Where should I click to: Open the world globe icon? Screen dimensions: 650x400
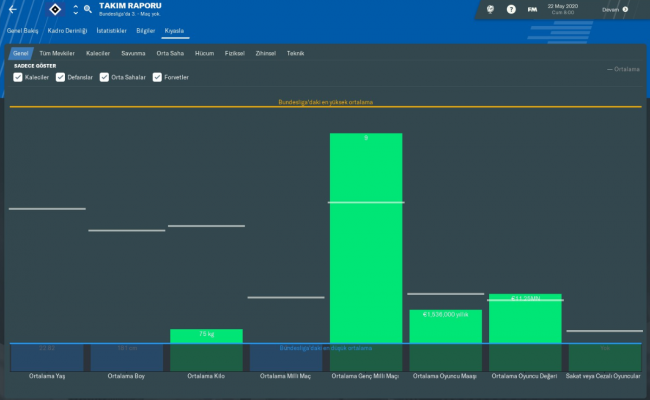pyautogui.click(x=490, y=9)
